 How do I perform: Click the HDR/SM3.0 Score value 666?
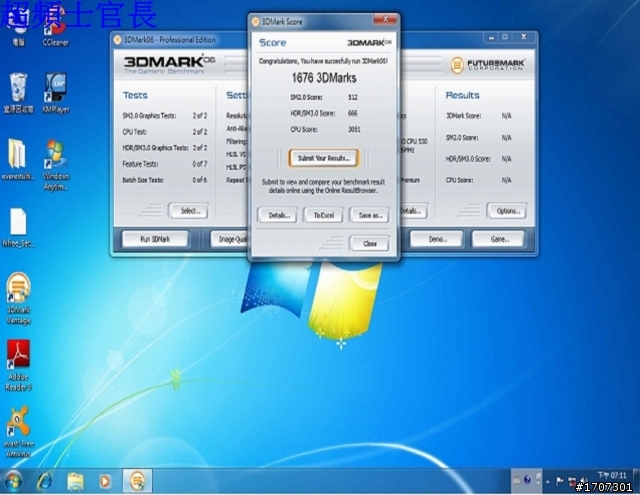click(x=353, y=113)
